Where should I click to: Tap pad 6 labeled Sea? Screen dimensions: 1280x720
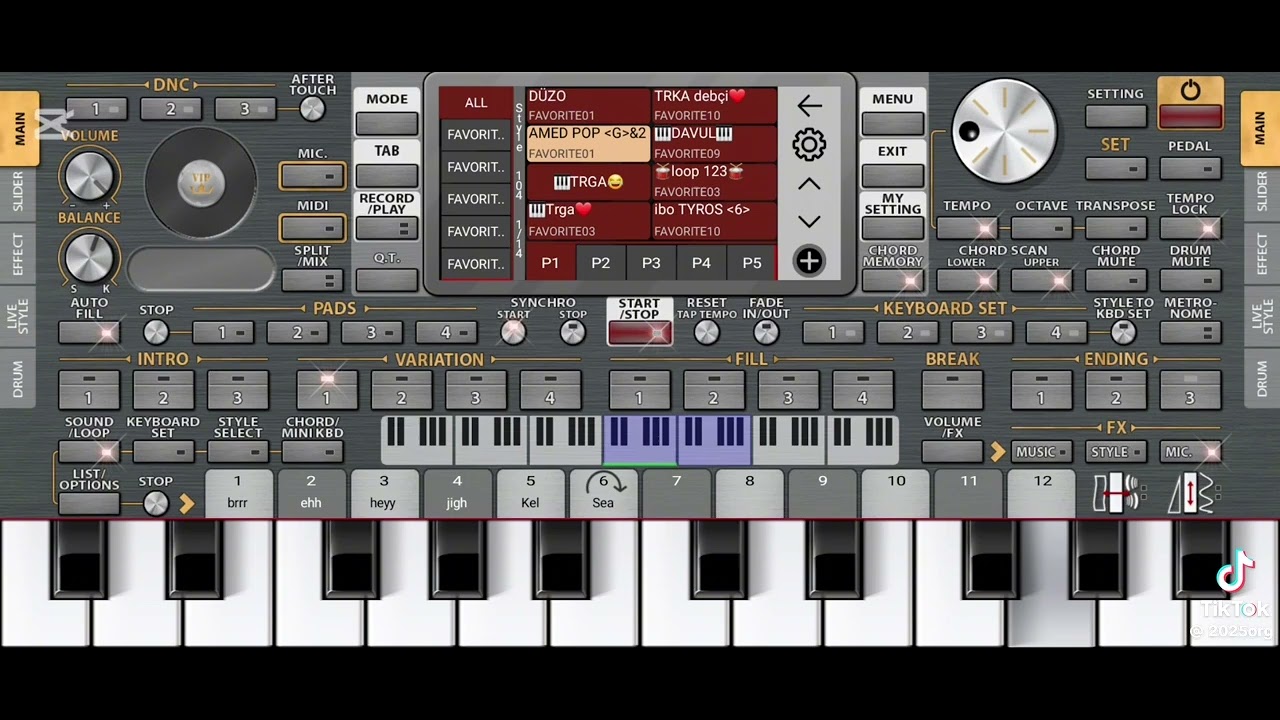pyautogui.click(x=603, y=493)
